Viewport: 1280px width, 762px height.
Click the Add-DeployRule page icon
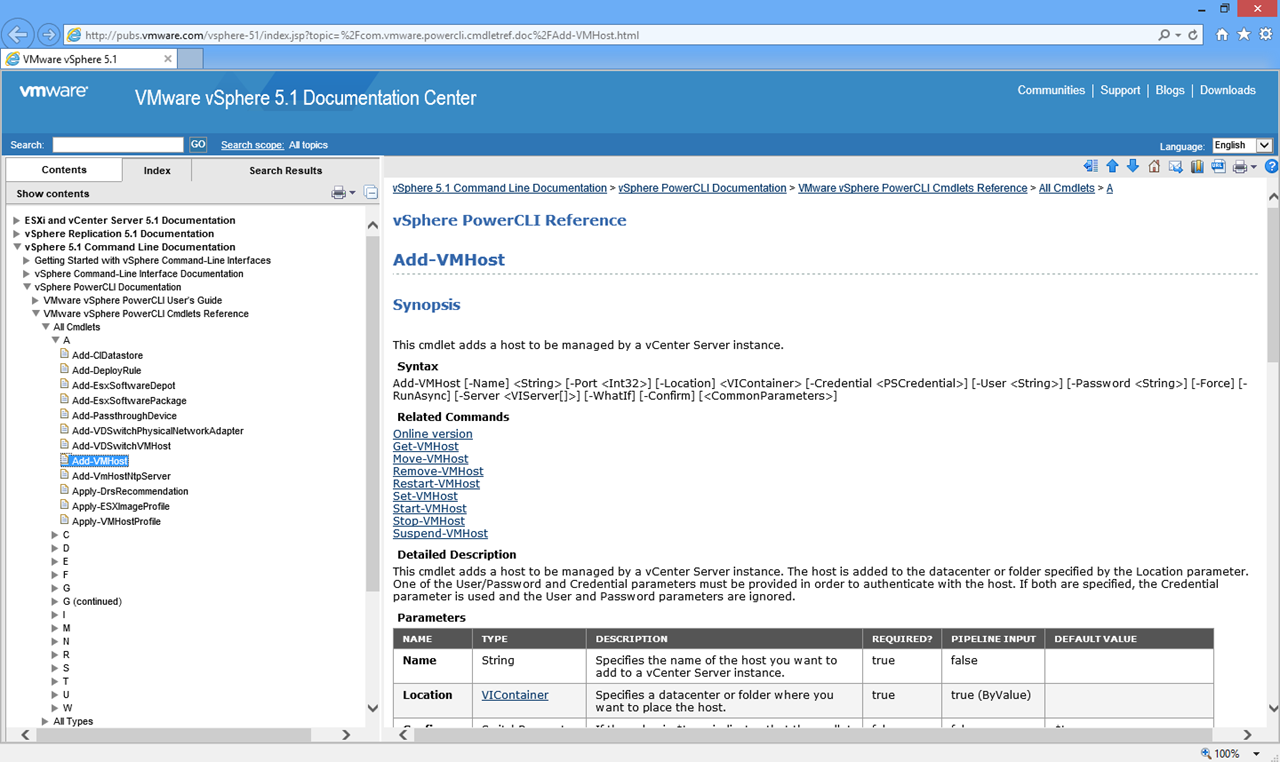(x=64, y=370)
